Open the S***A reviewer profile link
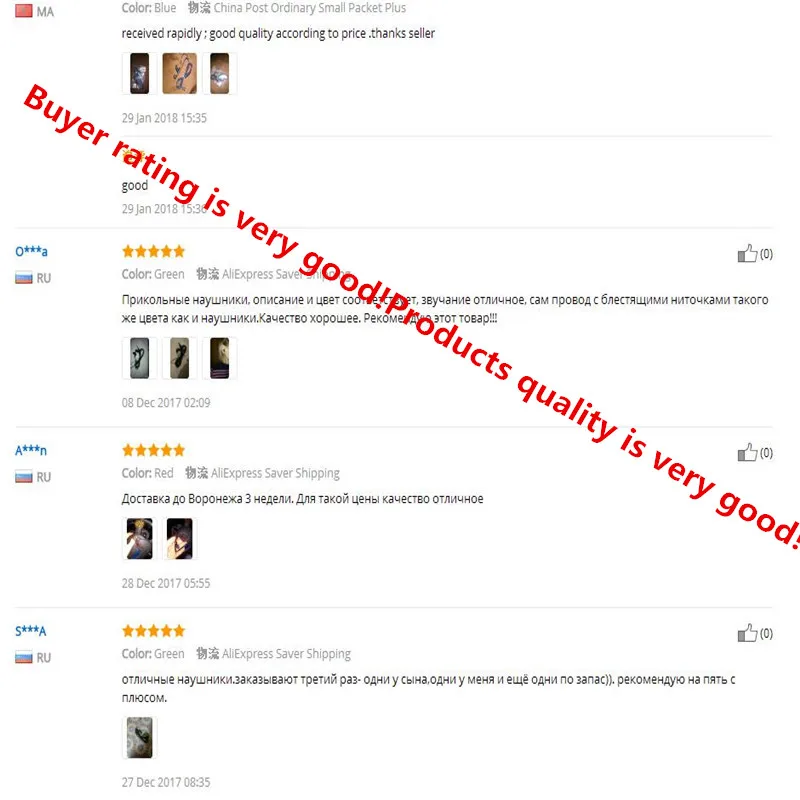This screenshot has height=800, width=800. point(31,631)
